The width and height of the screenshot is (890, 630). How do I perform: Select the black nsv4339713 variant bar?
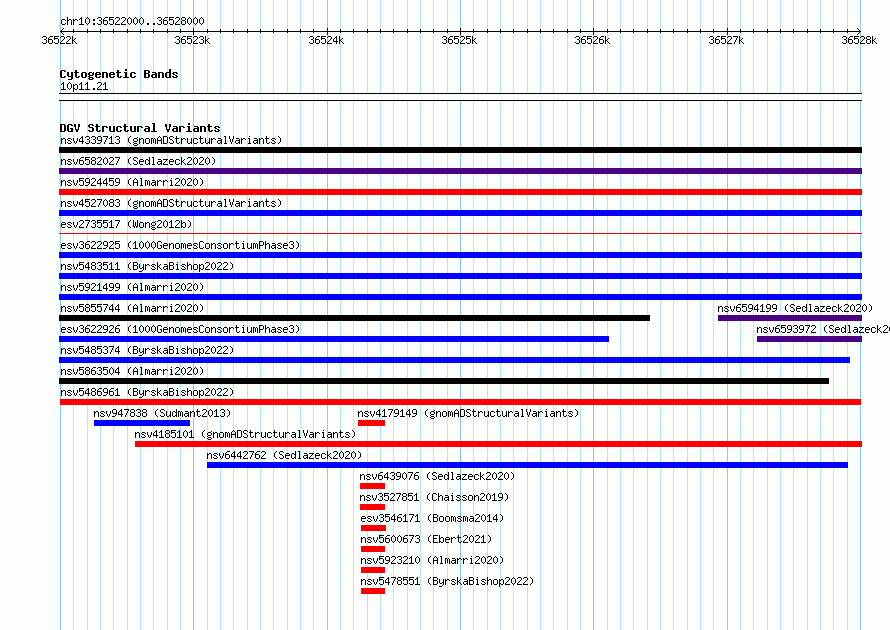460,150
